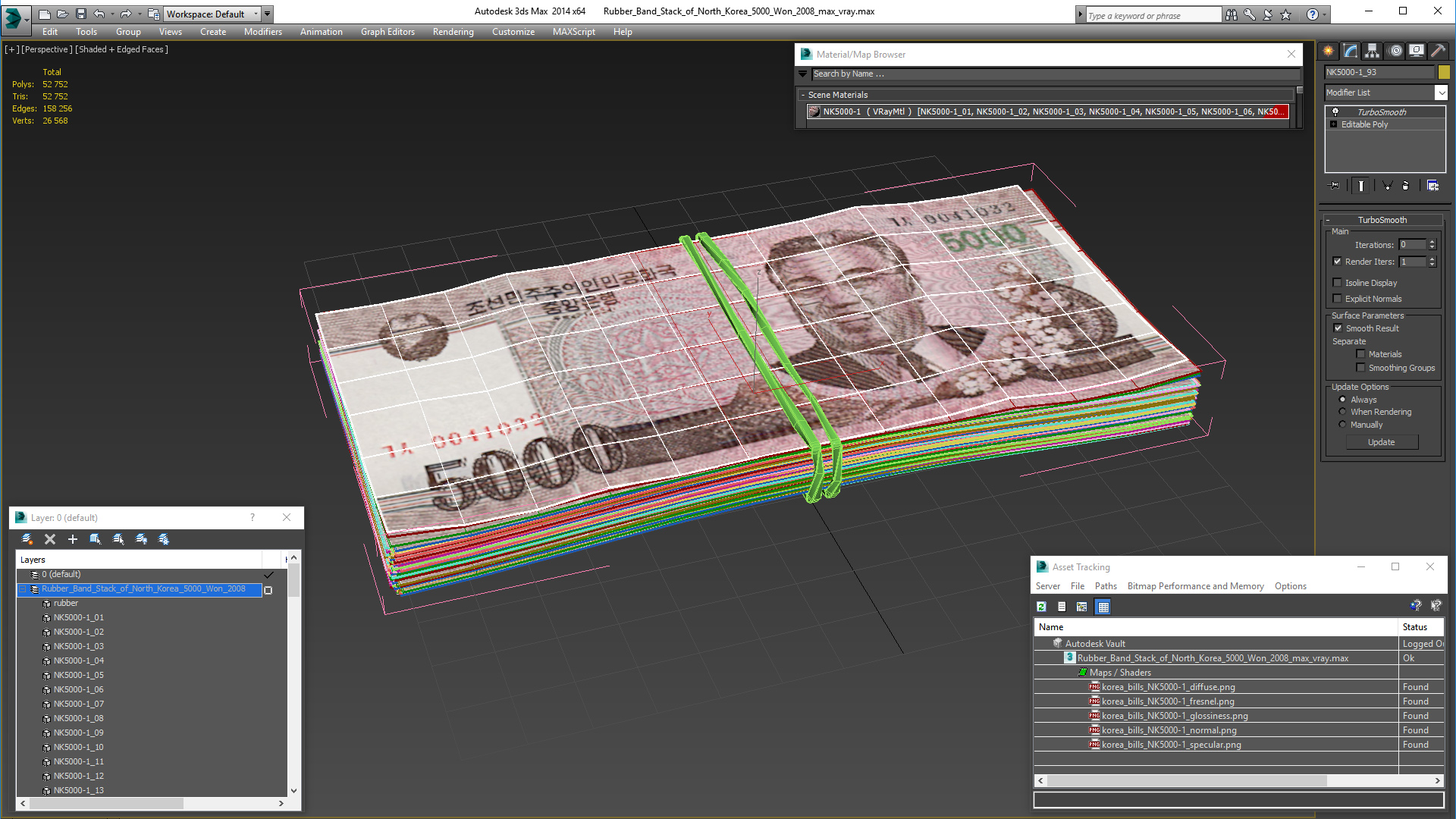
Task: Select the Manually update radio option
Action: (x=1343, y=425)
